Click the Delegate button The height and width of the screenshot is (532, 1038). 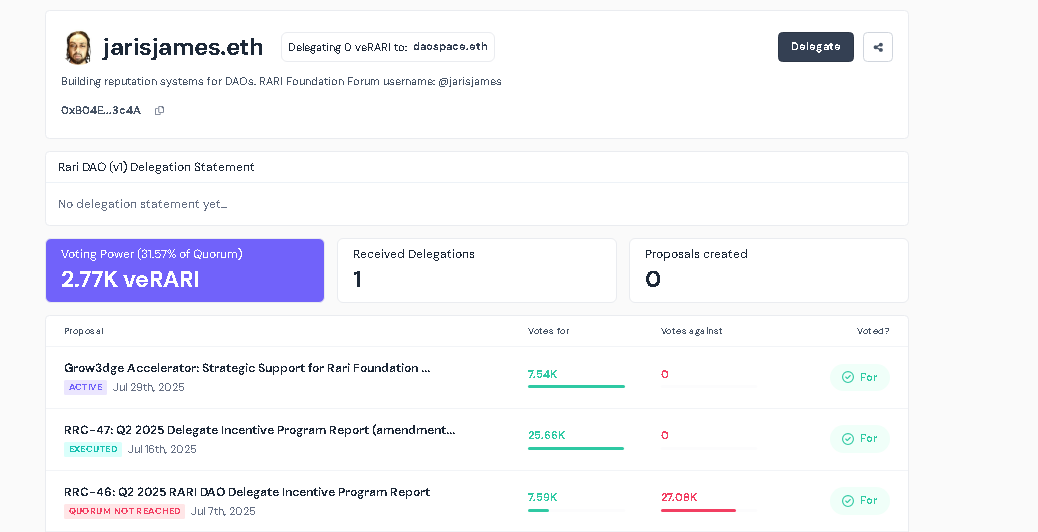[816, 47]
